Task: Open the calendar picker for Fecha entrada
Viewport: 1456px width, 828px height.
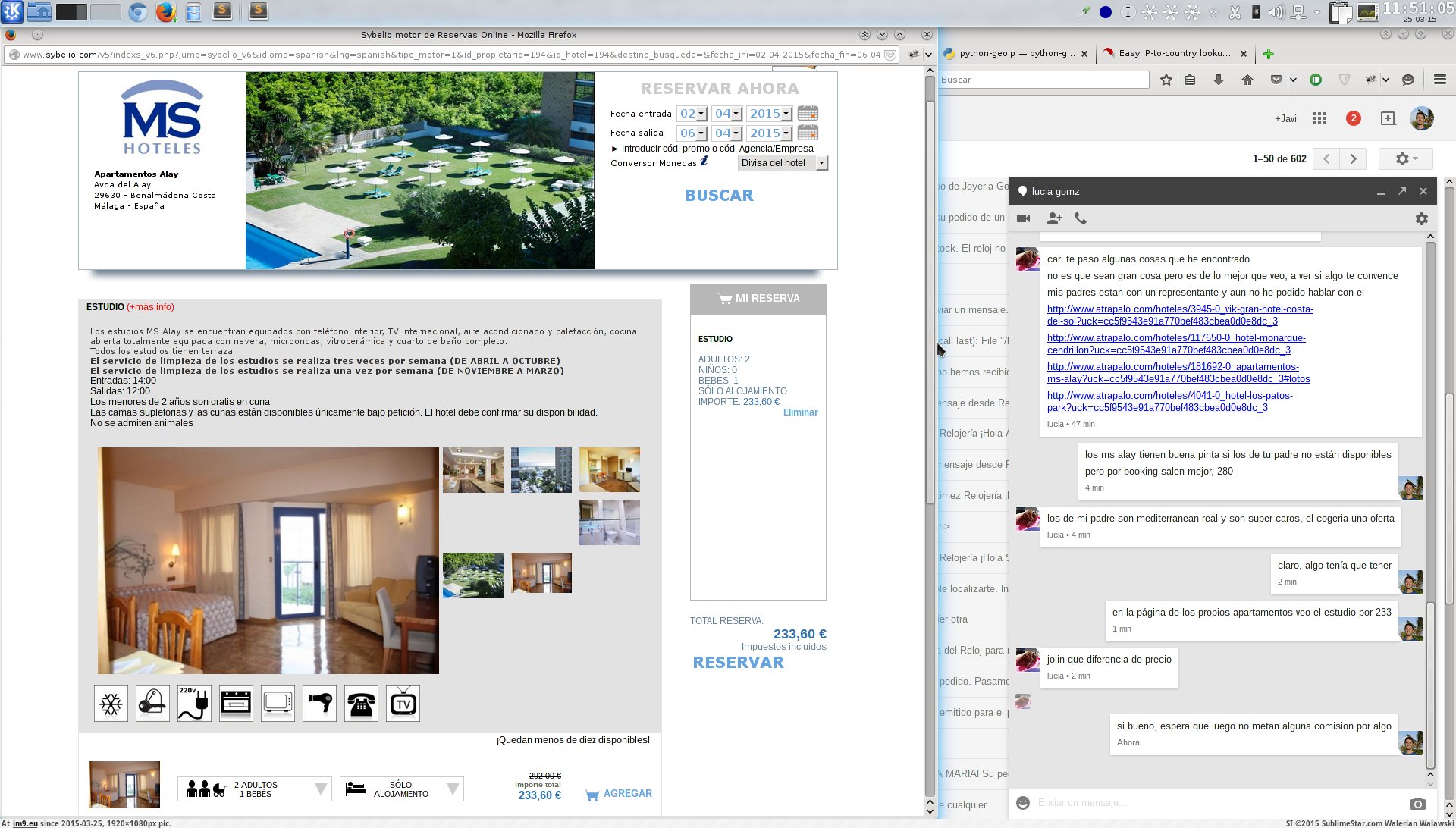Action: pos(808,113)
